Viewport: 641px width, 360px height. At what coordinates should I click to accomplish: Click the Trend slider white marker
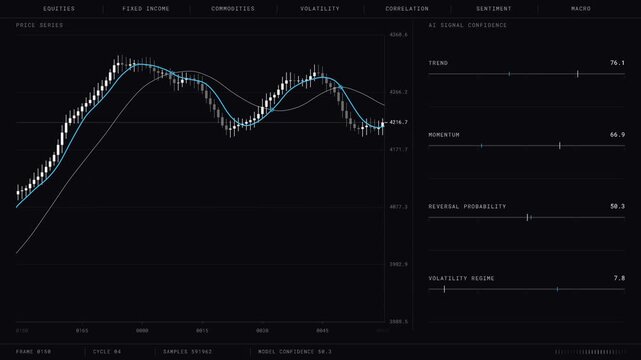[x=578, y=74]
